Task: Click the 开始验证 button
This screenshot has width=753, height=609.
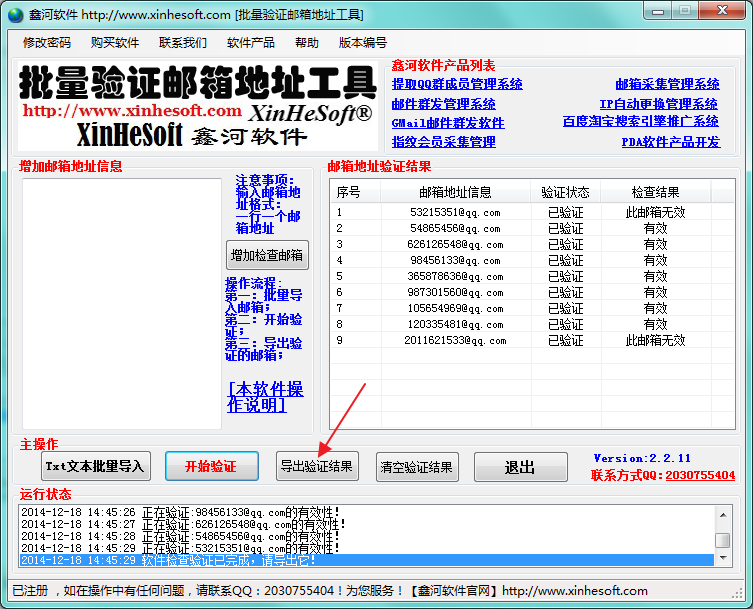Action: pos(211,466)
